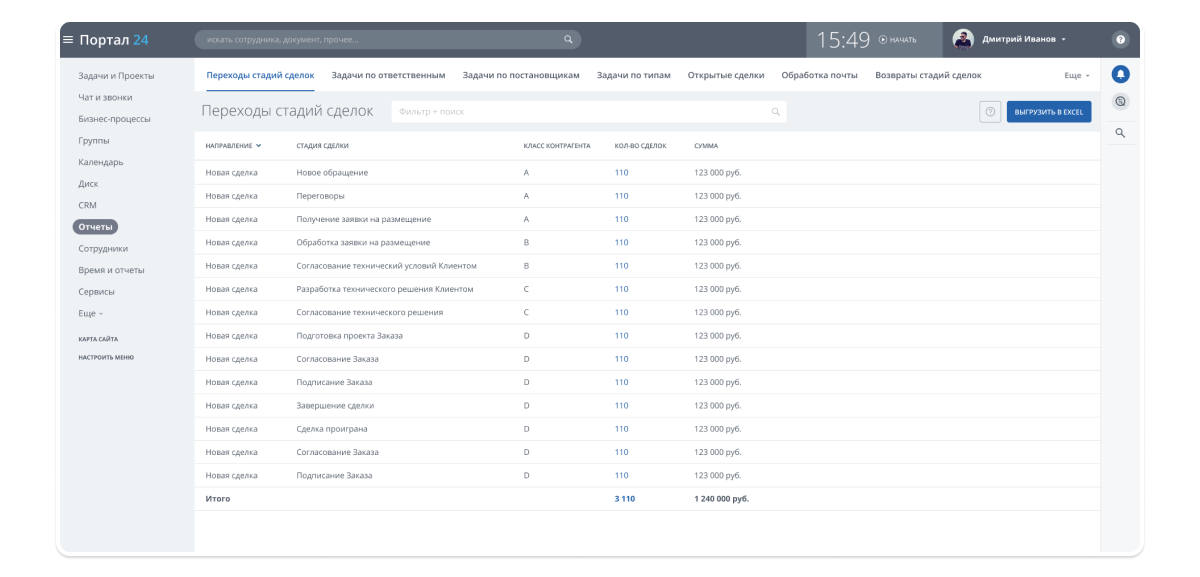This screenshot has height=577, width=1200.
Task: Click the 15:49 clock display
Action: (x=843, y=40)
